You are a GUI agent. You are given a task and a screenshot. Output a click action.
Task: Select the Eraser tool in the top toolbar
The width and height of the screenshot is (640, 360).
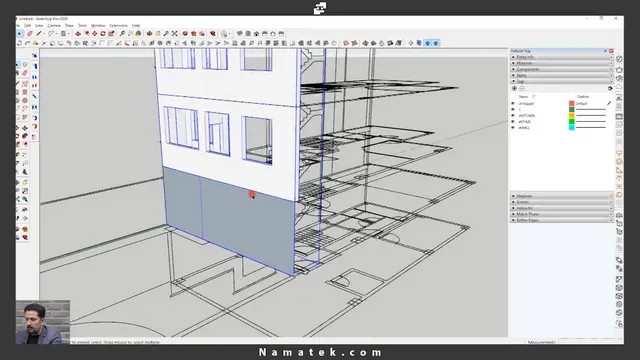tap(29, 33)
